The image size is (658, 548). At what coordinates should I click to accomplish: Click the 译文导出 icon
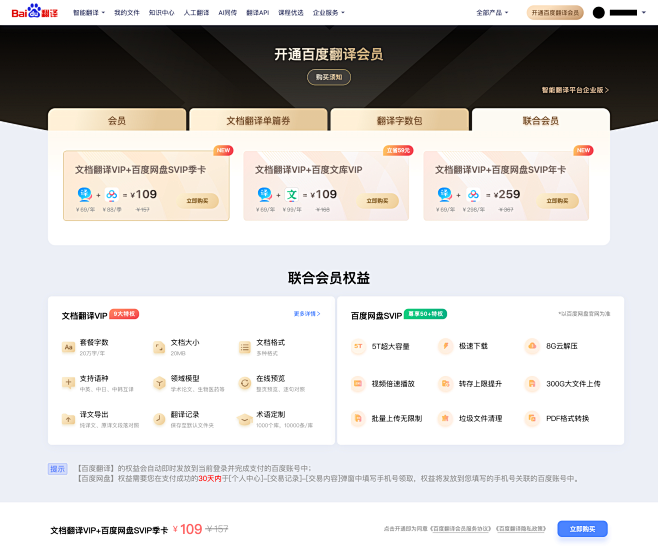[68, 419]
